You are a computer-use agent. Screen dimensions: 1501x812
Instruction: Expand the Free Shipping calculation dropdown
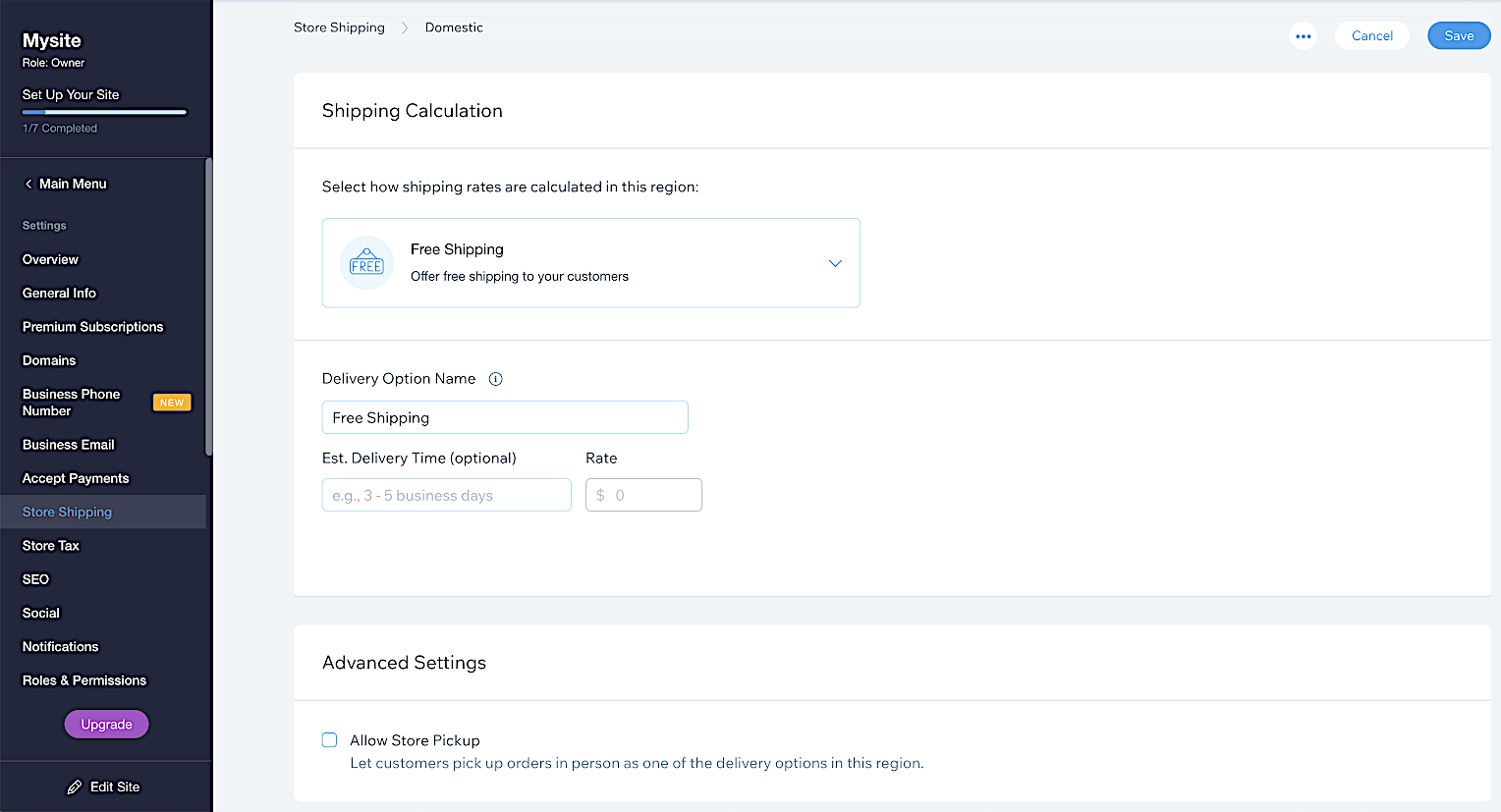point(834,263)
